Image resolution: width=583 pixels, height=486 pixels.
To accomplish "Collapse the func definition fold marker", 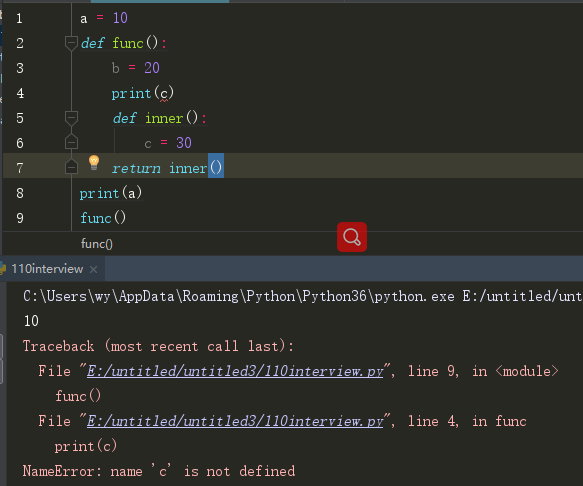I will (71, 43).
